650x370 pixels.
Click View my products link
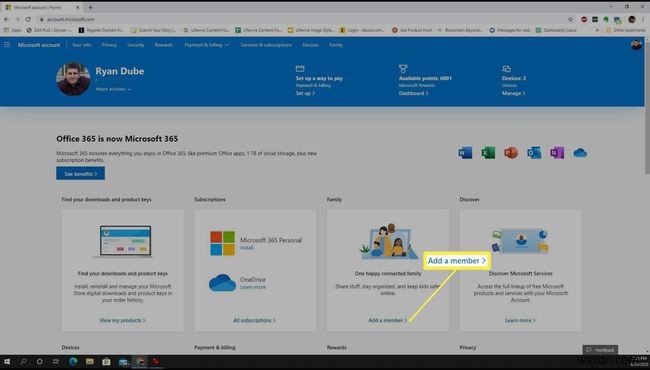[122, 320]
